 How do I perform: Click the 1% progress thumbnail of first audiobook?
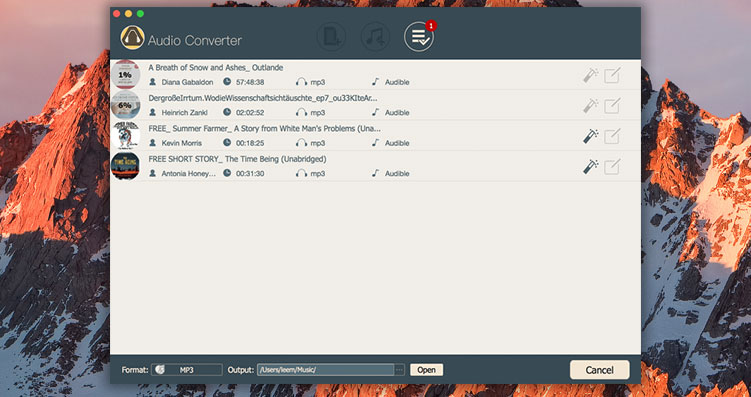tap(125, 75)
